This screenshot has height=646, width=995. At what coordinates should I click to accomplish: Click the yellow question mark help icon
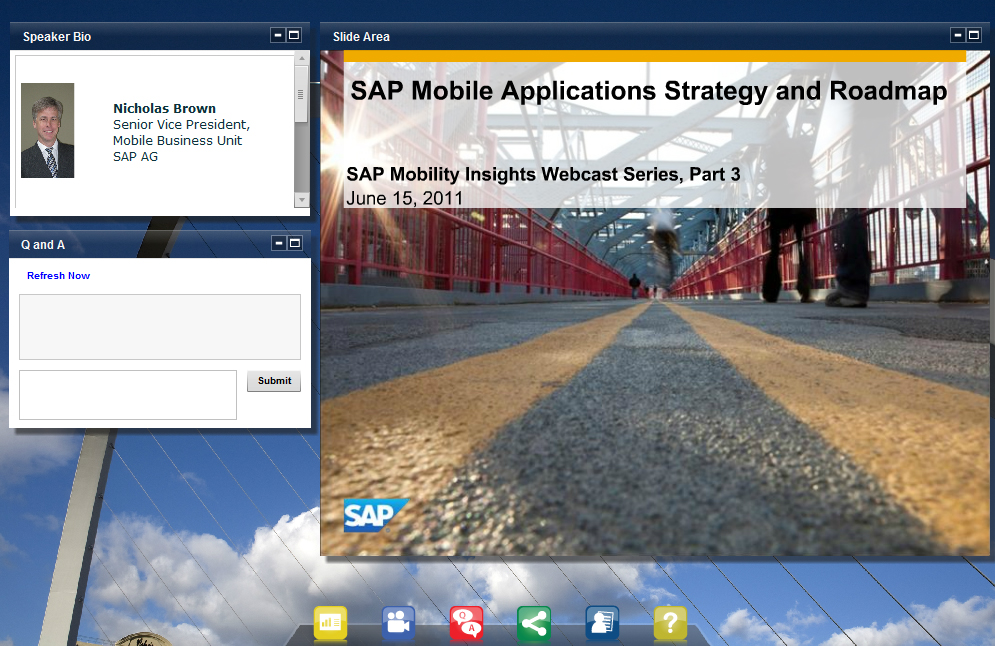[x=670, y=623]
